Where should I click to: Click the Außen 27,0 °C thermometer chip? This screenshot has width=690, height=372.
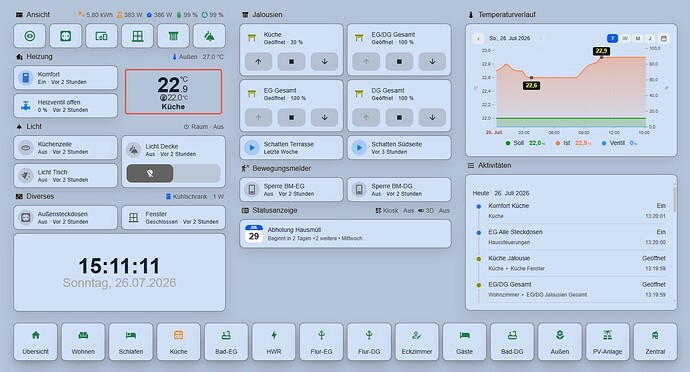click(198, 57)
